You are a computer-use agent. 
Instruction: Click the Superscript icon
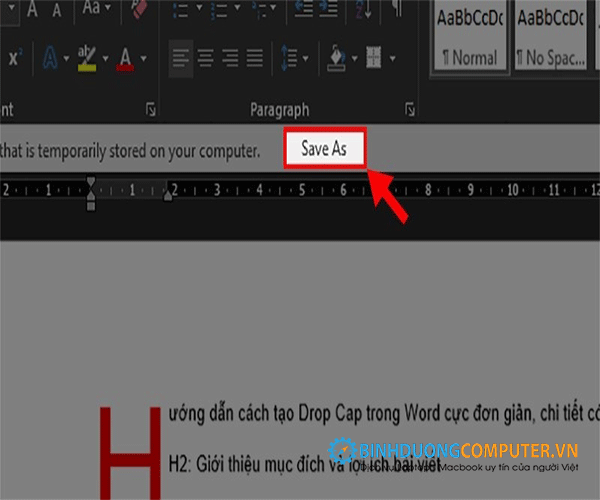coord(14,57)
